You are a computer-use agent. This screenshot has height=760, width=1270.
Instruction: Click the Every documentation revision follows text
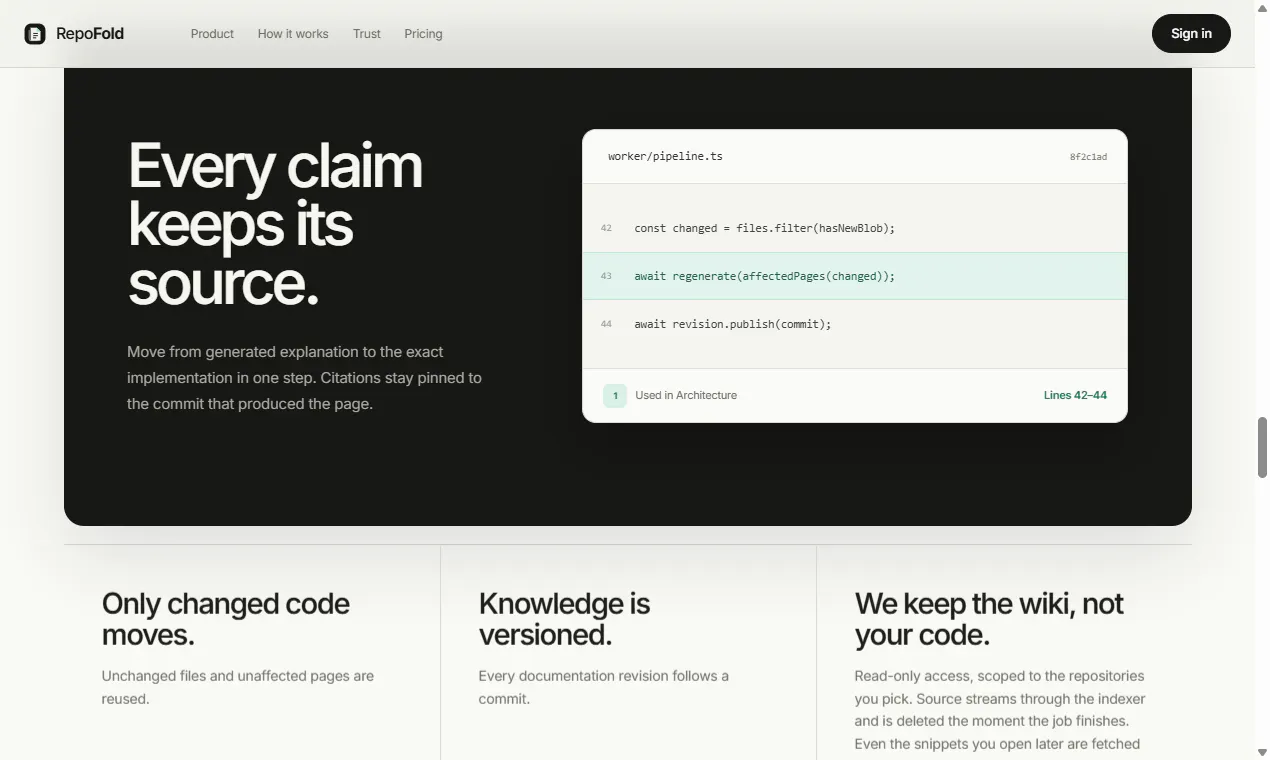[604, 687]
